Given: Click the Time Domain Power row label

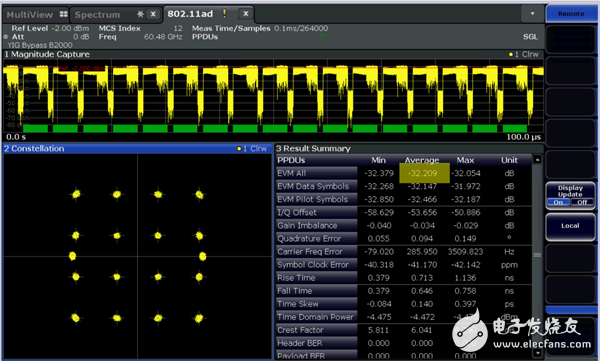Looking at the screenshot, I should tap(316, 317).
